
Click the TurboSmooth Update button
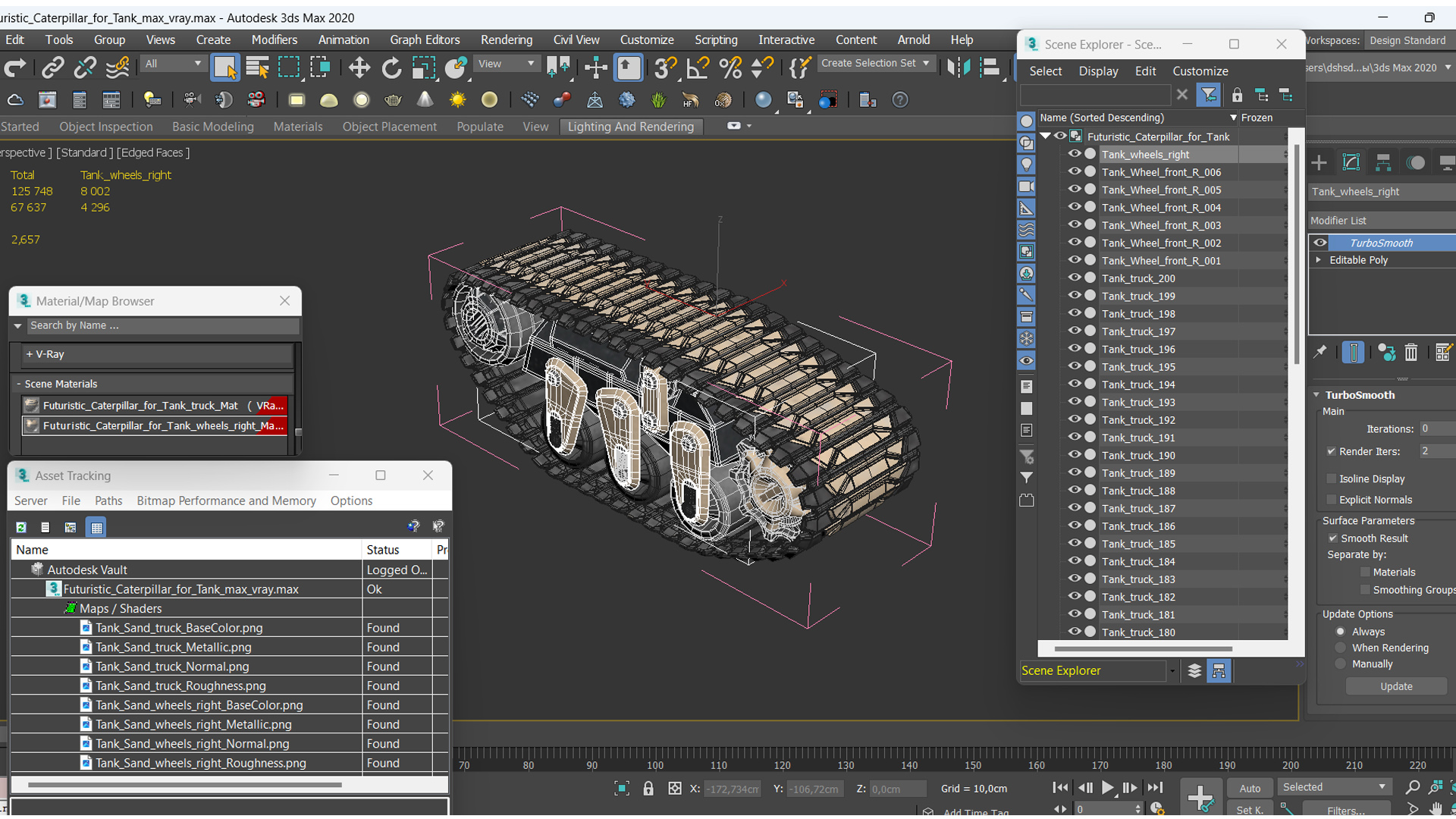pos(1396,686)
